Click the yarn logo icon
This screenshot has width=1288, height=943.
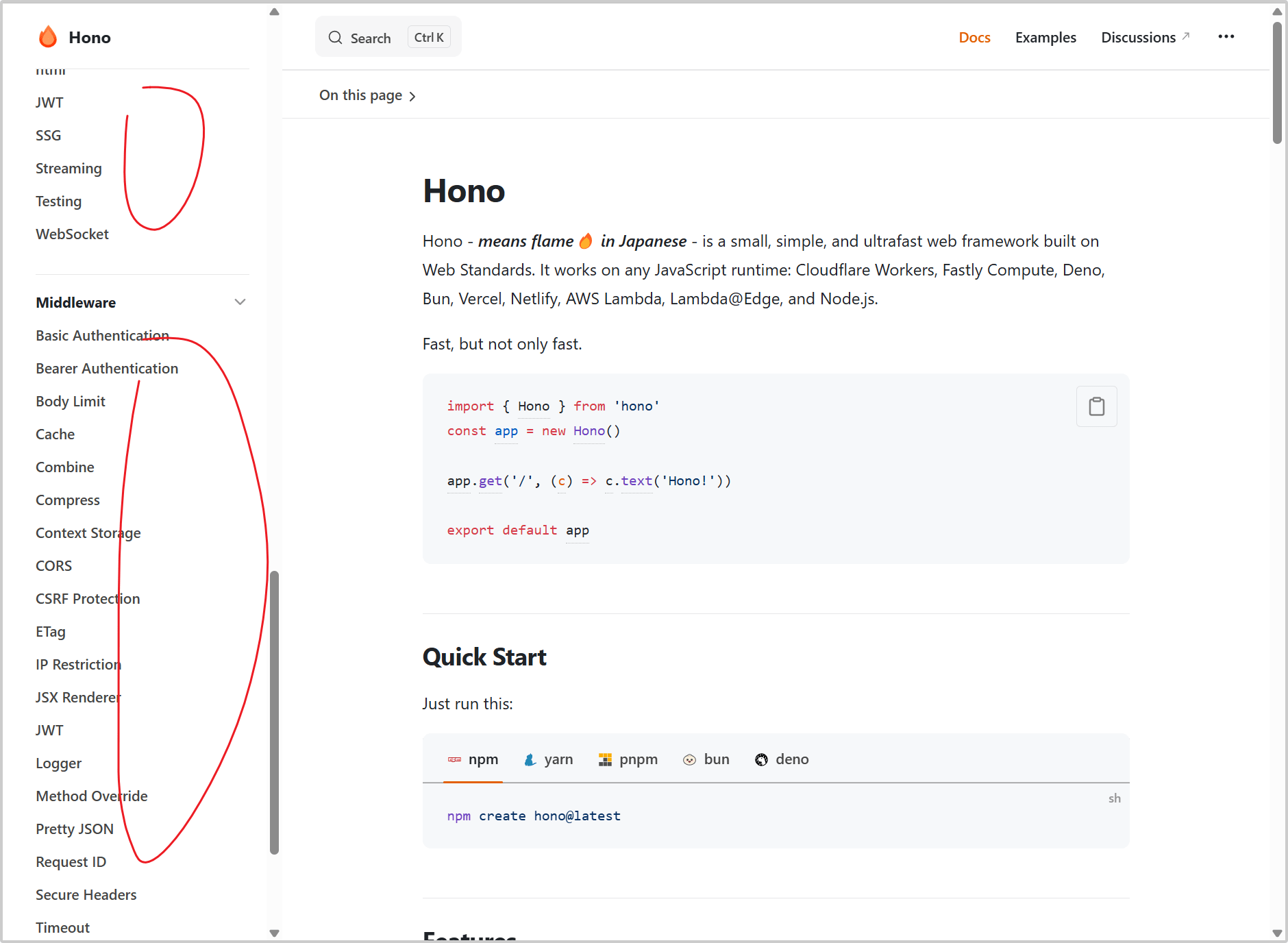(x=530, y=759)
